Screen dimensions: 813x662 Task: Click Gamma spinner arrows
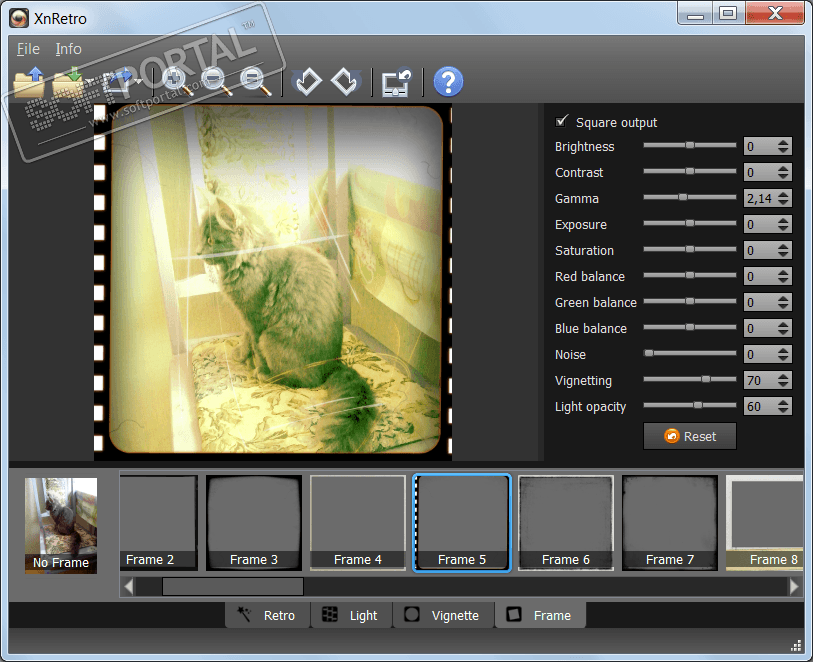click(x=783, y=198)
